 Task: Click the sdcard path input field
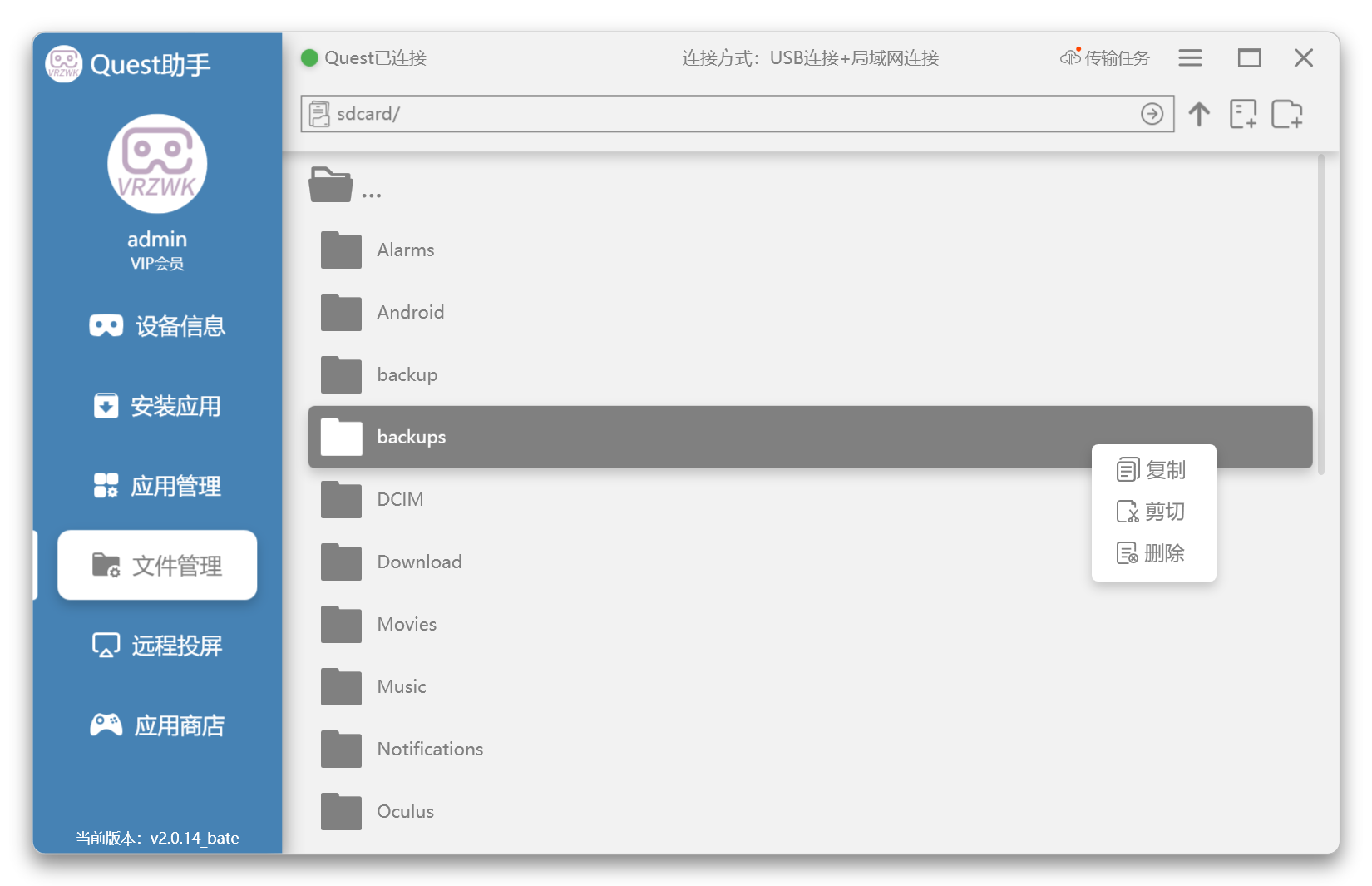[732, 114]
